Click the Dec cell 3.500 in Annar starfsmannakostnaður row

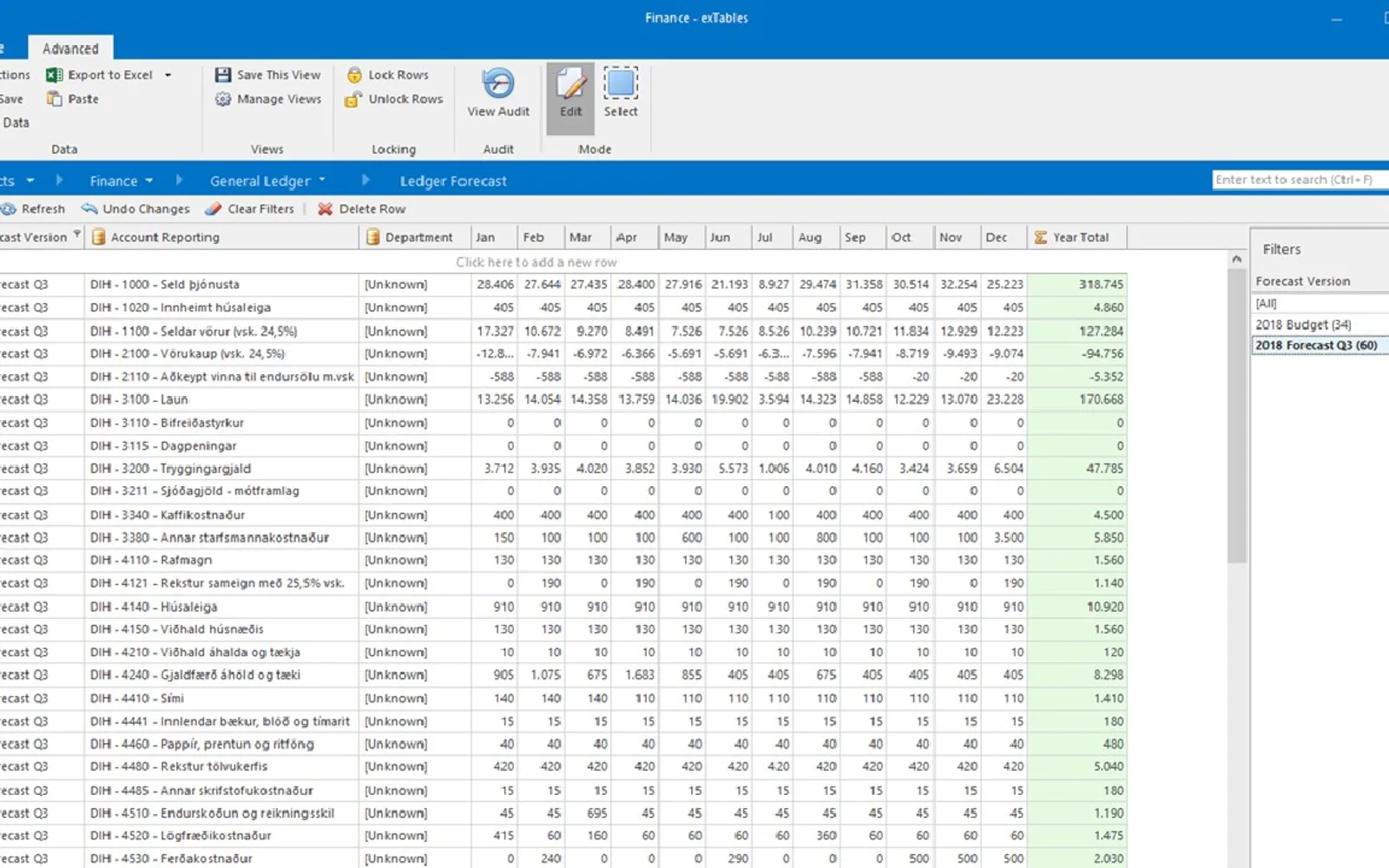click(1004, 538)
